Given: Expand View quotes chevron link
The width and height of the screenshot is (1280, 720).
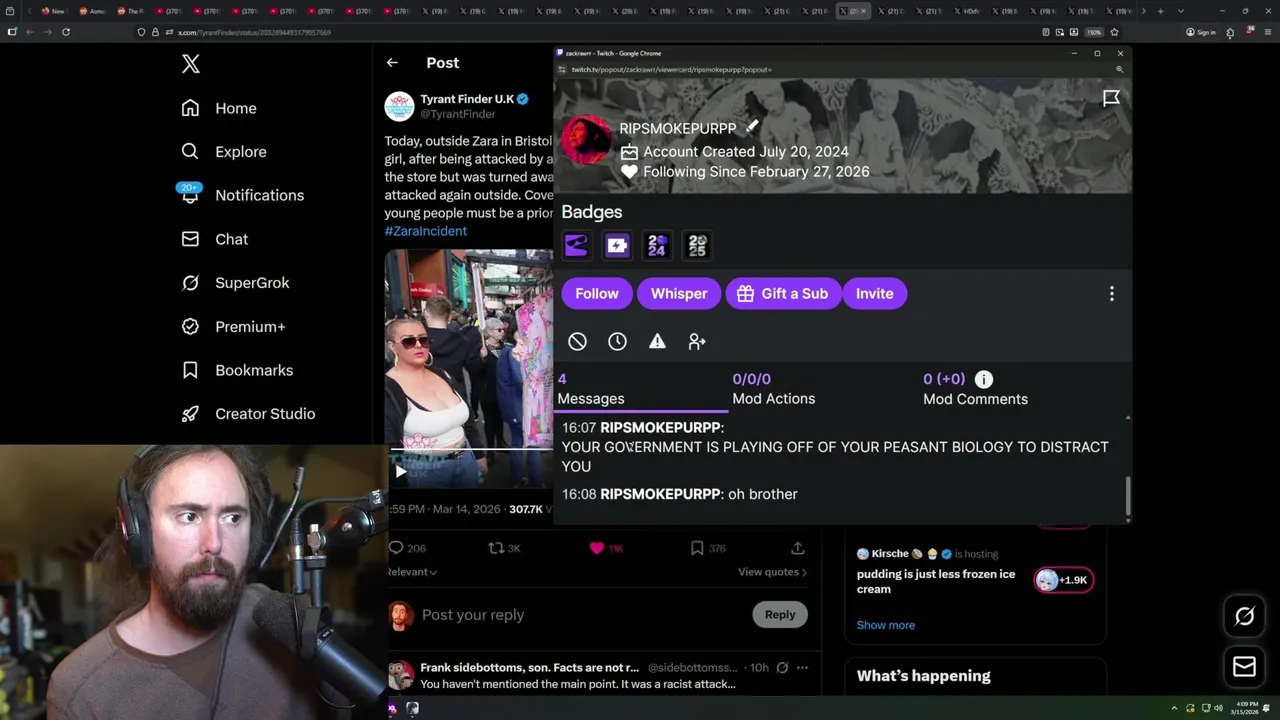Looking at the screenshot, I should pos(772,572).
